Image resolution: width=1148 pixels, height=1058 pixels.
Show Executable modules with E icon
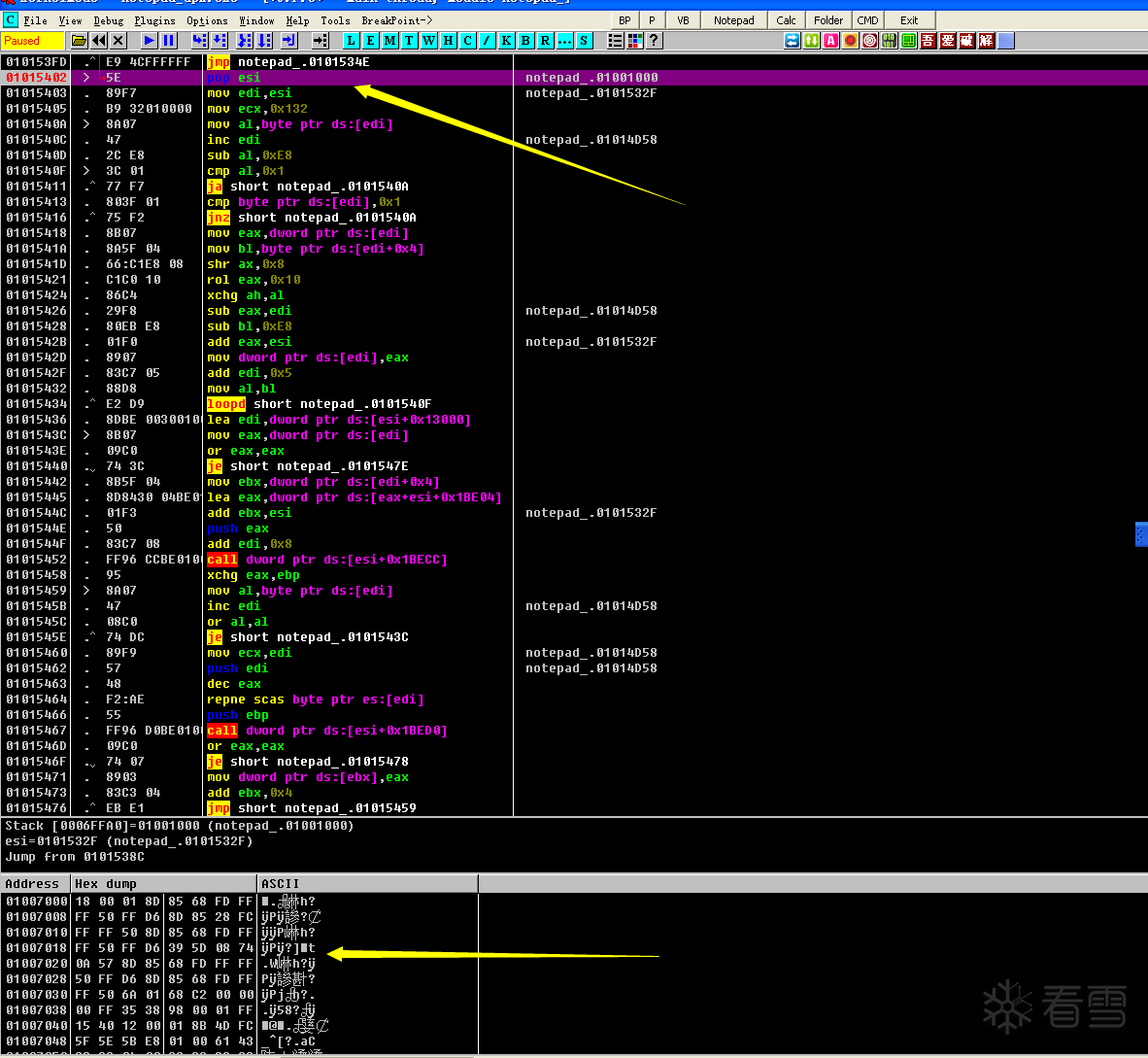coord(370,41)
